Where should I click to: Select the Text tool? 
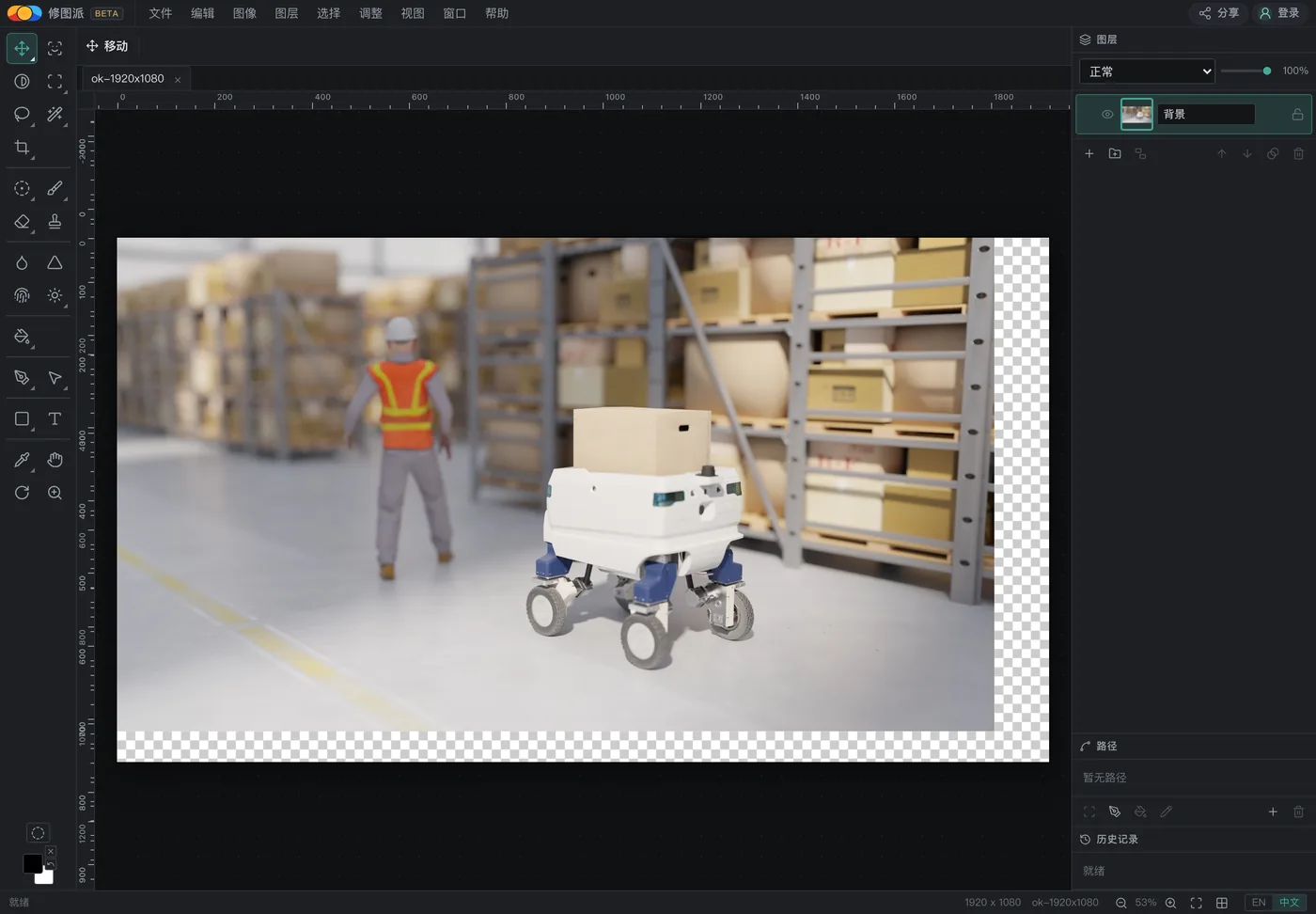(55, 419)
